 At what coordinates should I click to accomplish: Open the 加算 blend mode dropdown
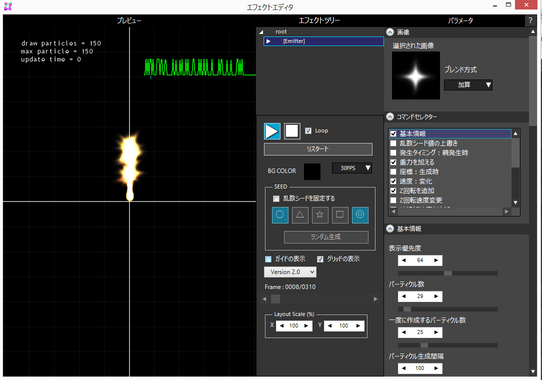click(468, 85)
